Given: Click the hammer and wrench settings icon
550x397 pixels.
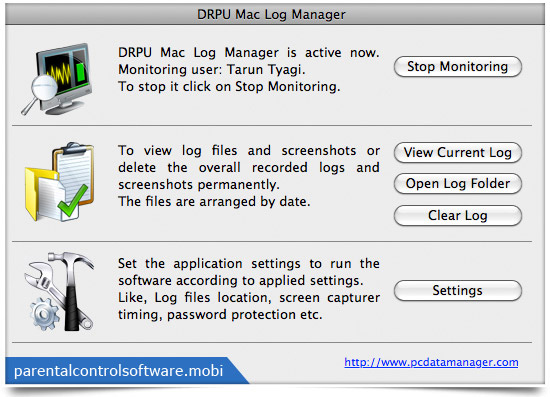Looking at the screenshot, I should pyautogui.click(x=59, y=291).
